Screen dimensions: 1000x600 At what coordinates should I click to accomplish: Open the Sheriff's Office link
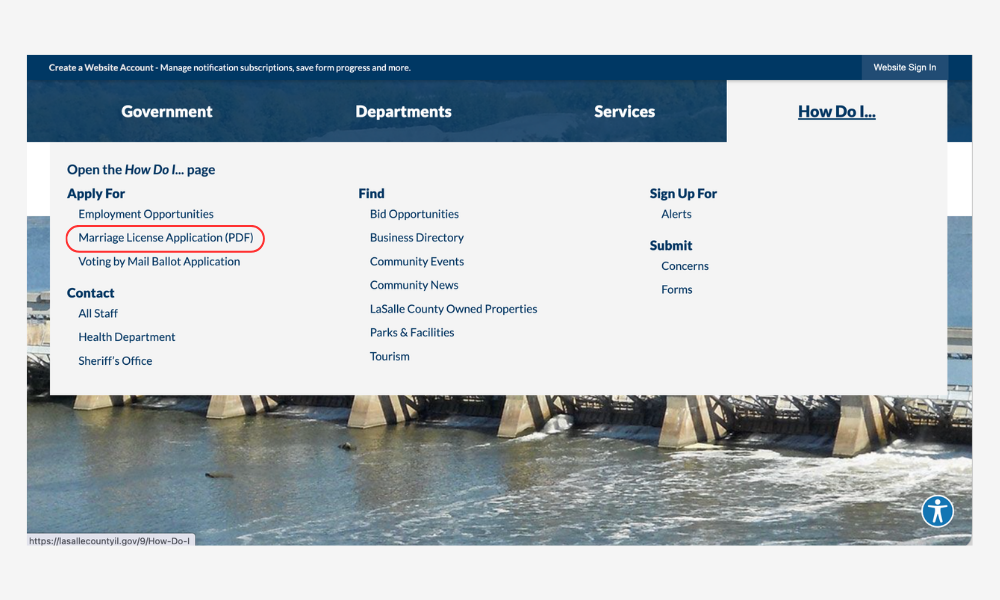click(115, 361)
